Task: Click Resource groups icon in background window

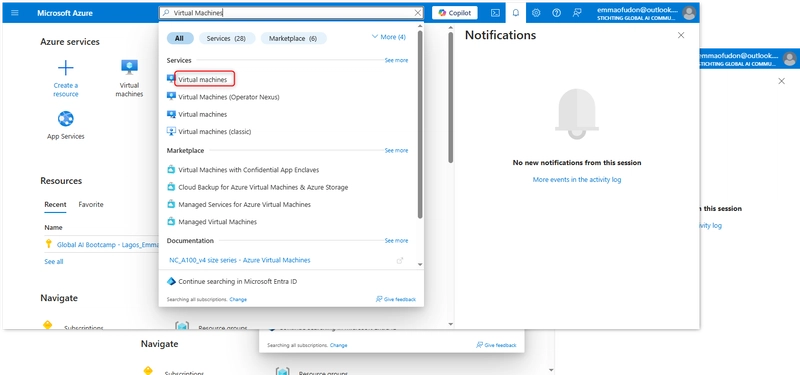Action: pyautogui.click(x=282, y=371)
